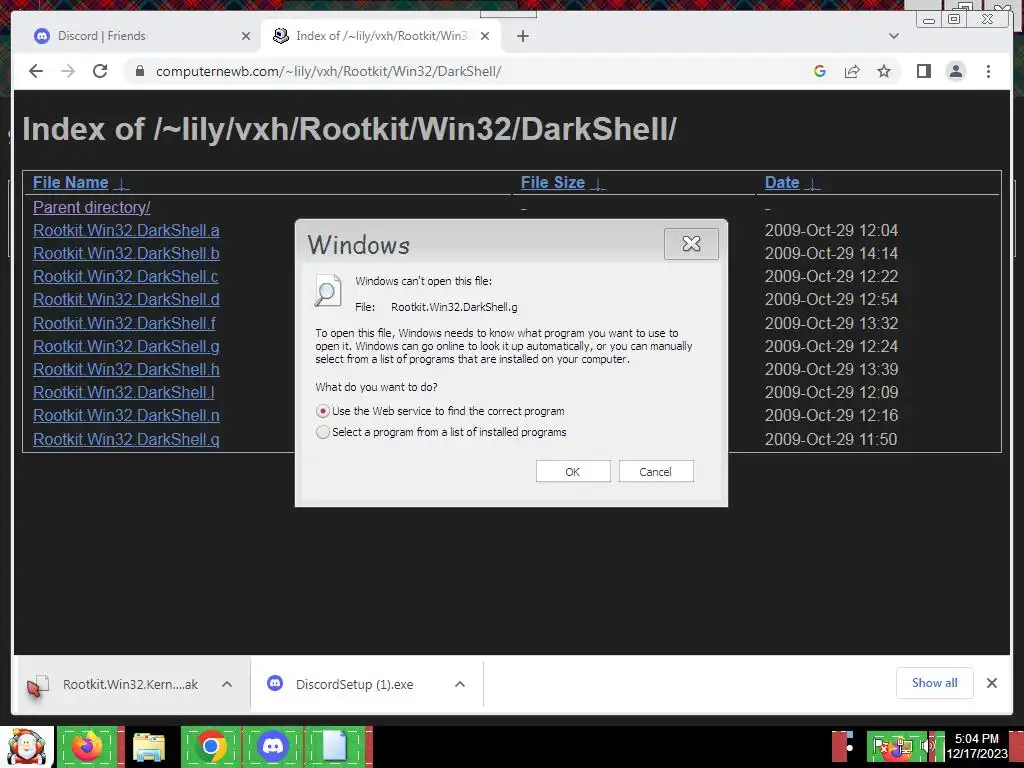Close the downloads bar

(991, 683)
